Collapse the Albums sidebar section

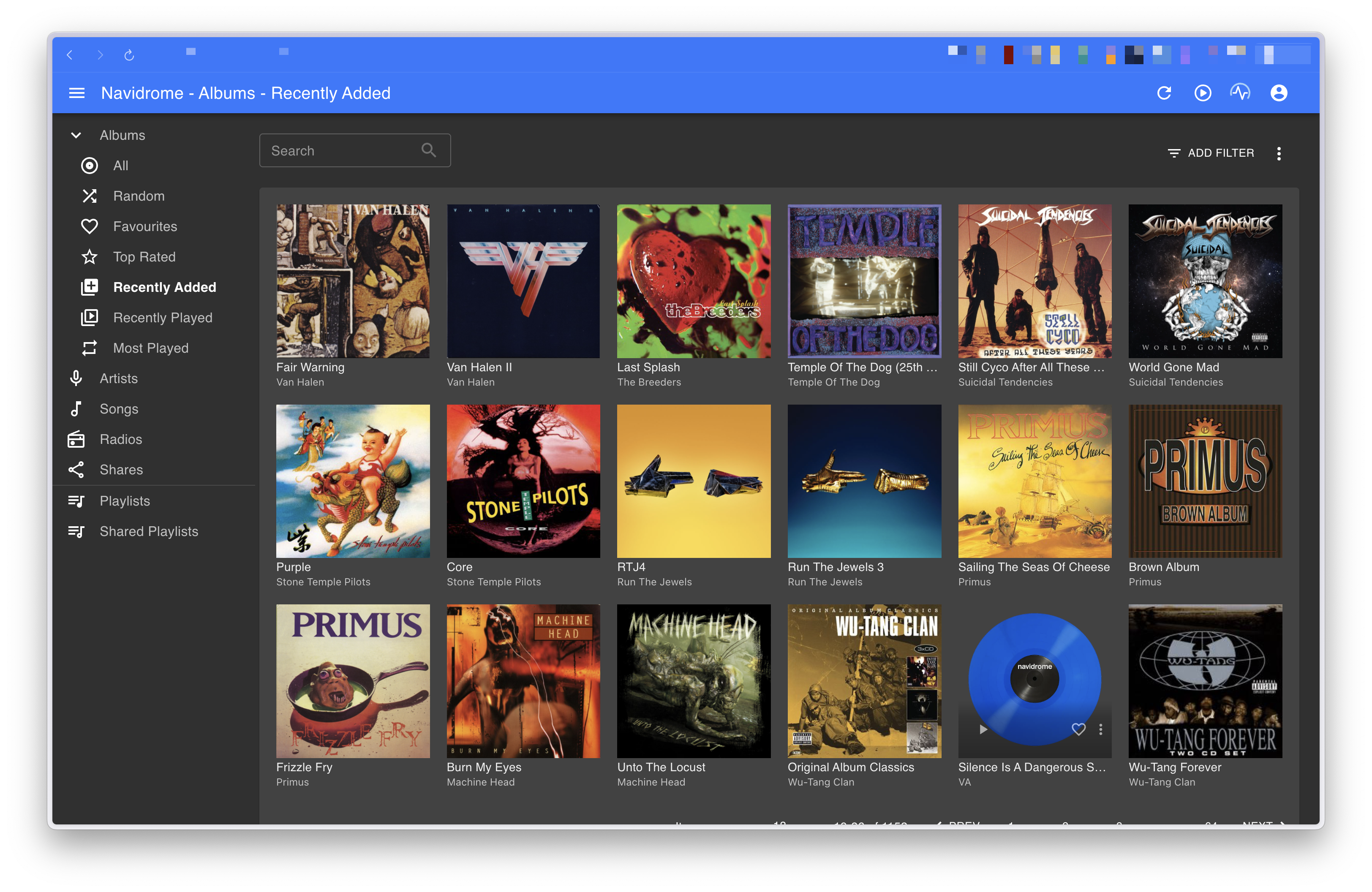[76, 136]
